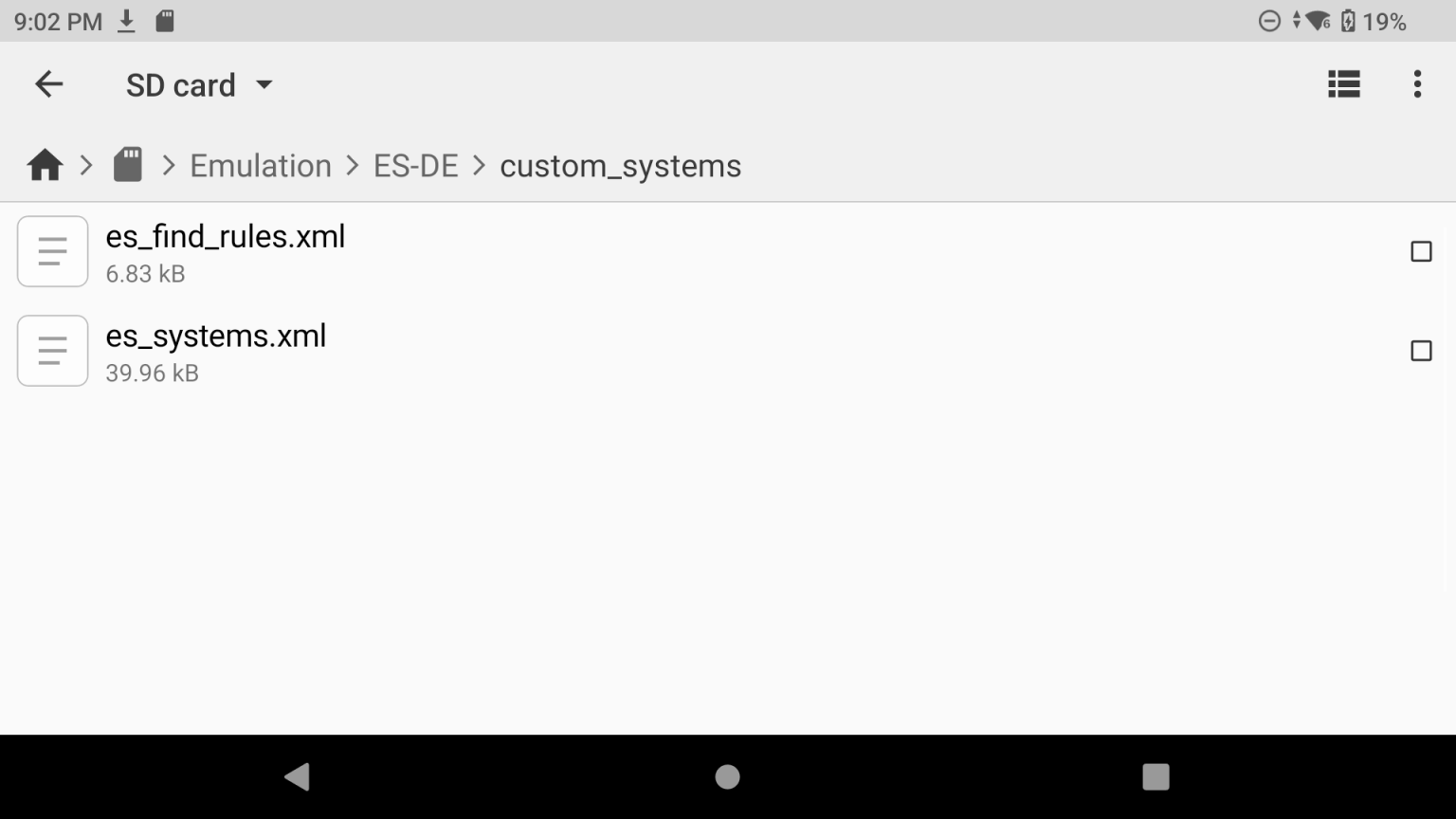Open es_find_rules.xml via its file icon

(x=52, y=251)
